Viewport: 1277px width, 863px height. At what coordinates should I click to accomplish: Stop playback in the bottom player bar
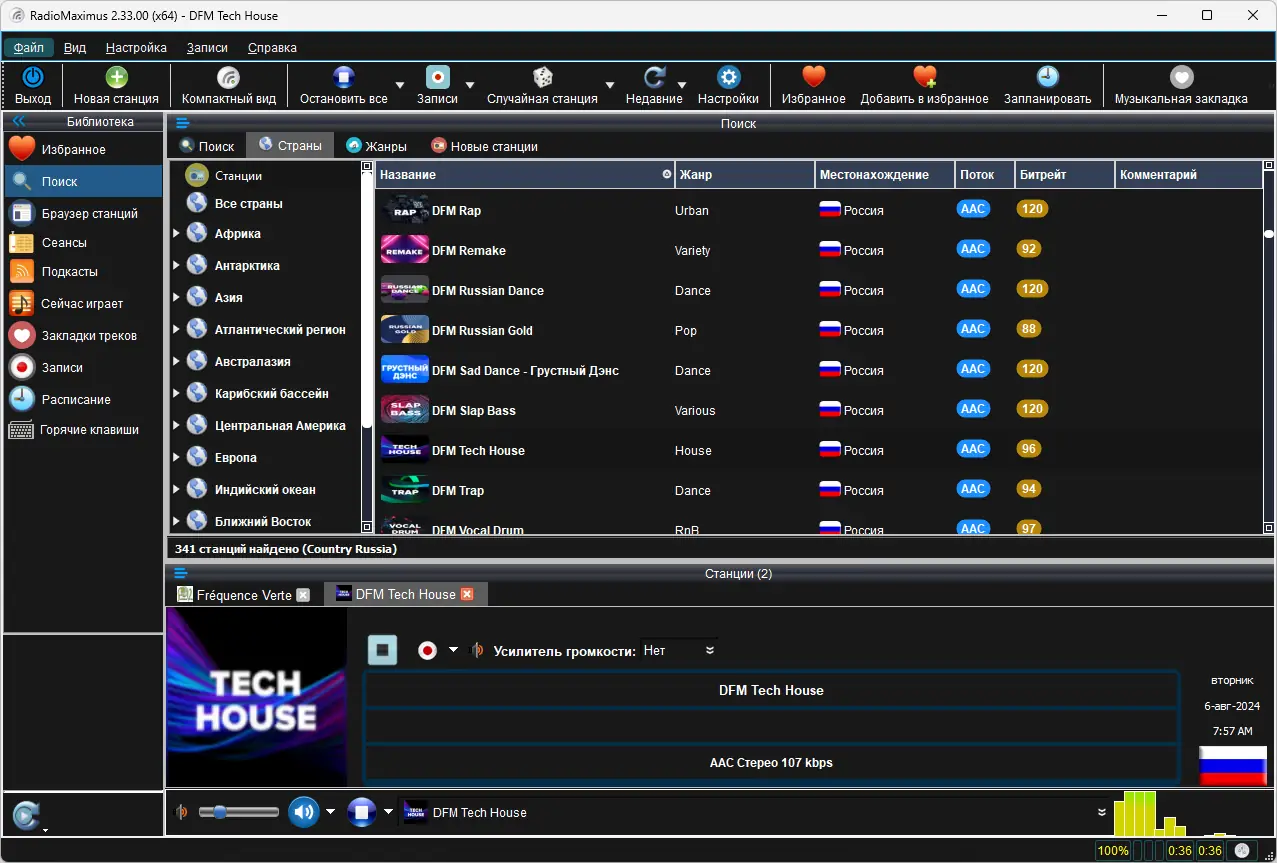coord(361,811)
